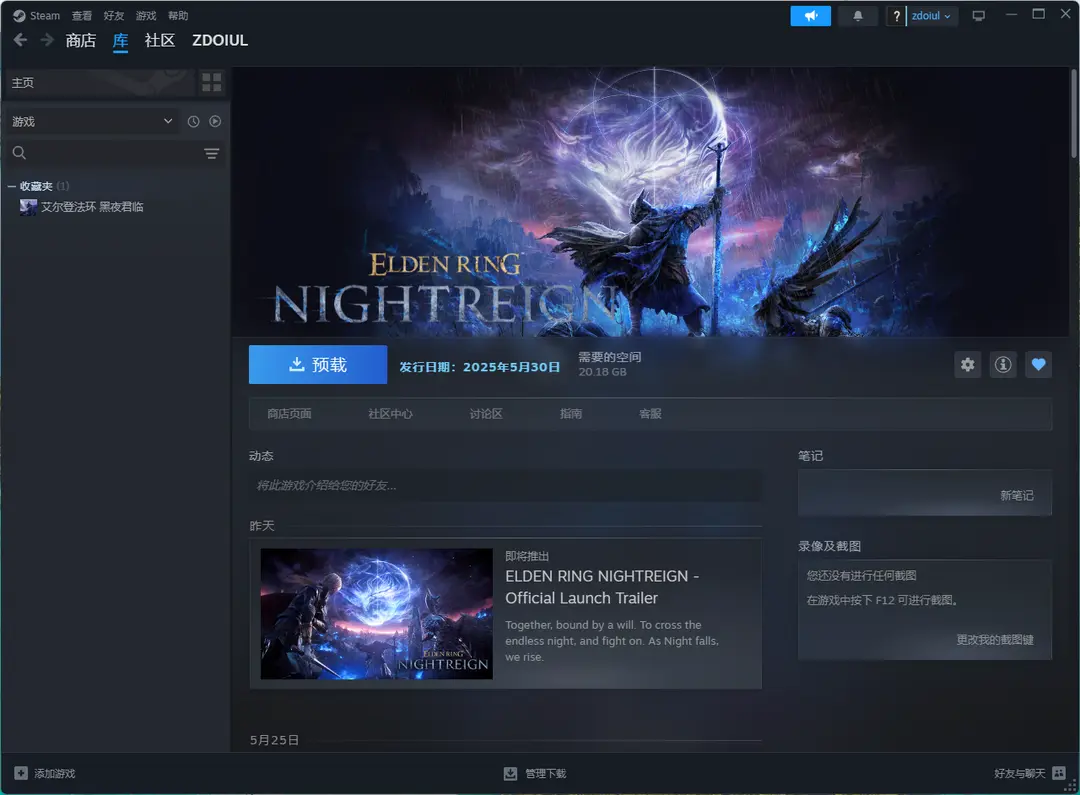
Task: Open the ZDOIUL profile tab
Action: point(220,41)
